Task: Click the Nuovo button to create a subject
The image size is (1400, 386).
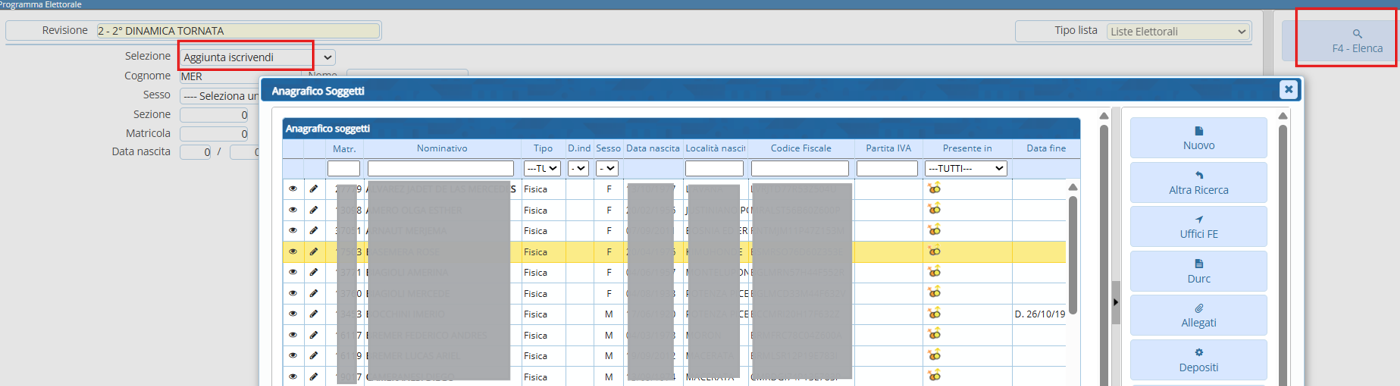Action: [1198, 137]
